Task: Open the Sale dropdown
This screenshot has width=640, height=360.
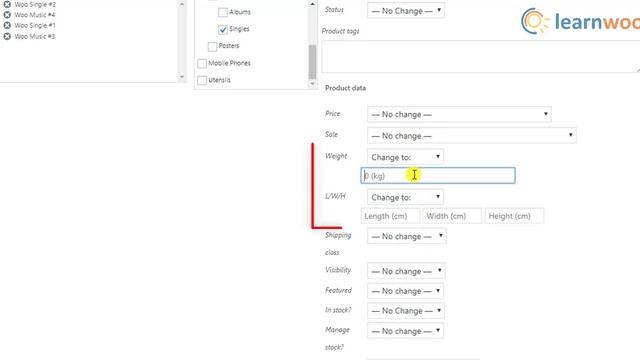Action: [x=472, y=136]
